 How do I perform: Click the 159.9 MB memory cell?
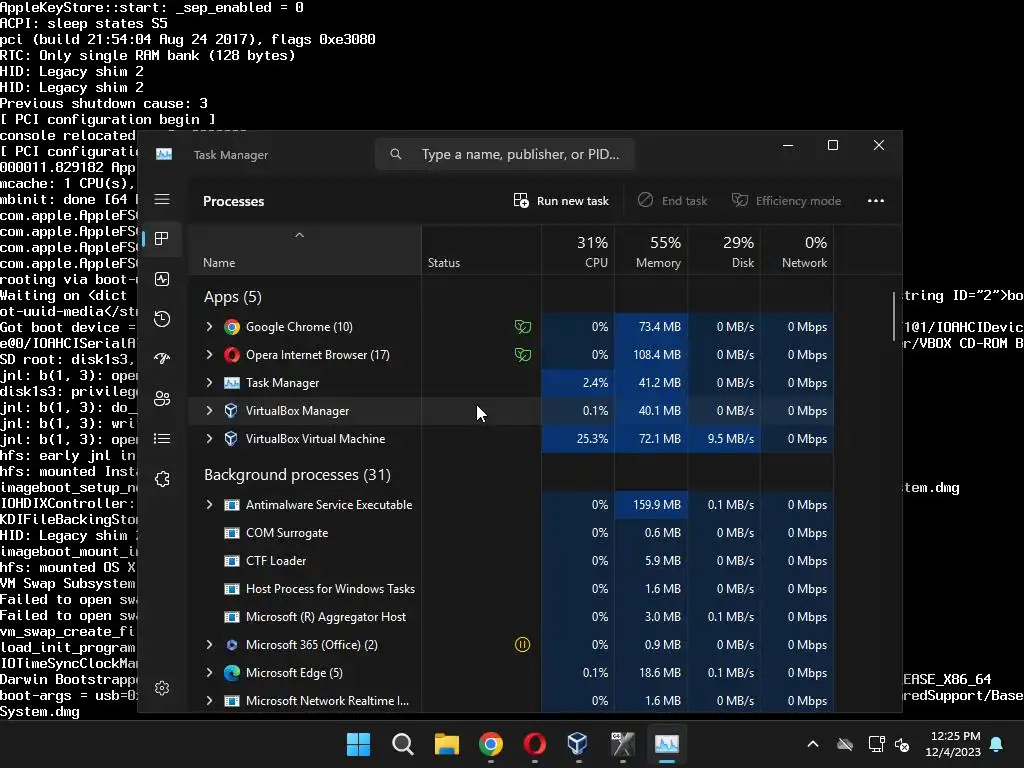[651, 505]
